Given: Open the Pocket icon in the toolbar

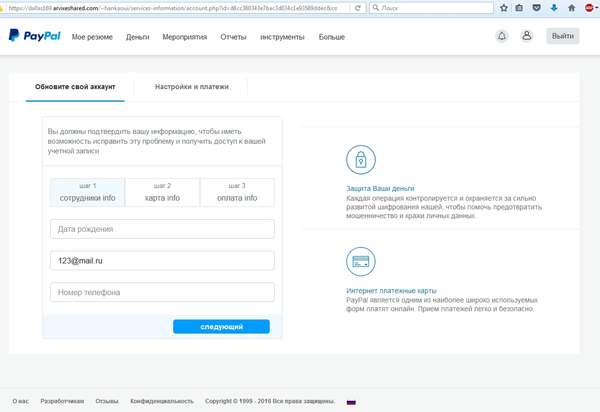Looking at the screenshot, I should point(535,7).
